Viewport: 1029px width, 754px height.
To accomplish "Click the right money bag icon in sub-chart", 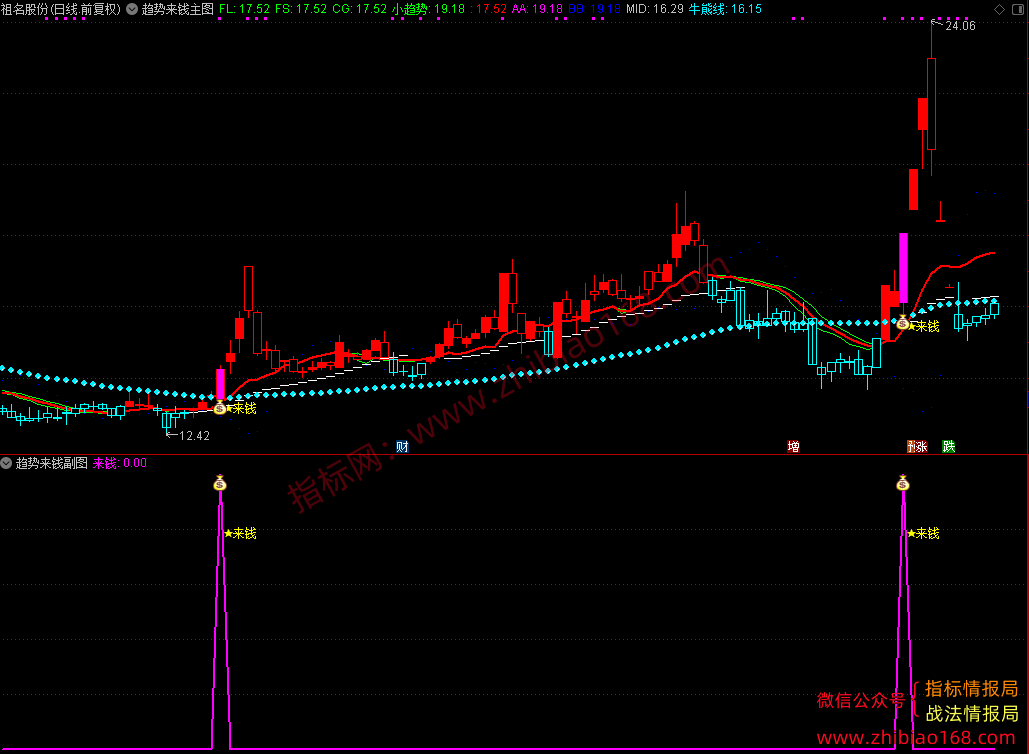I will pos(903,484).
